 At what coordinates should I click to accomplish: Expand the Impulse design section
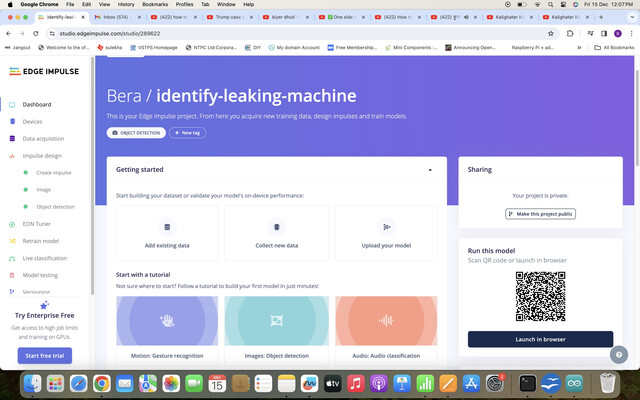(x=42, y=156)
